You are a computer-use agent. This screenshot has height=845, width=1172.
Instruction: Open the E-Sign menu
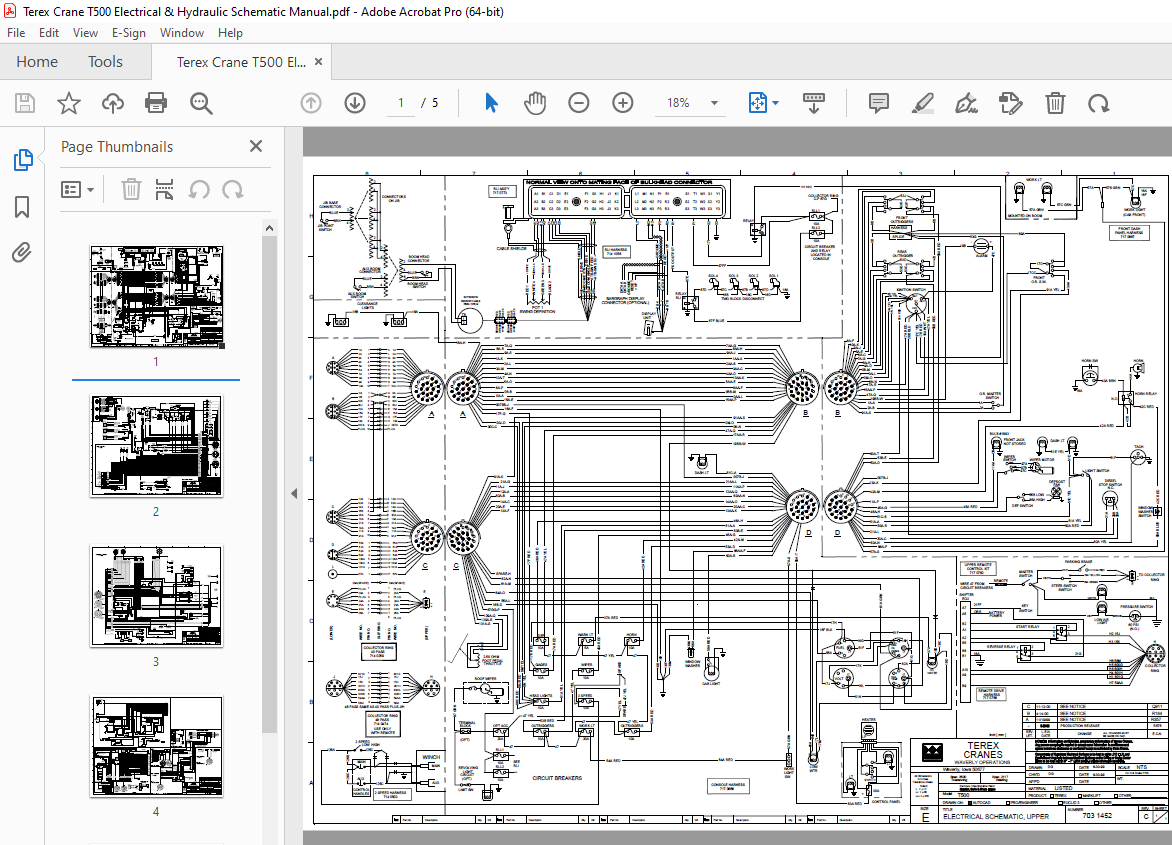click(129, 33)
